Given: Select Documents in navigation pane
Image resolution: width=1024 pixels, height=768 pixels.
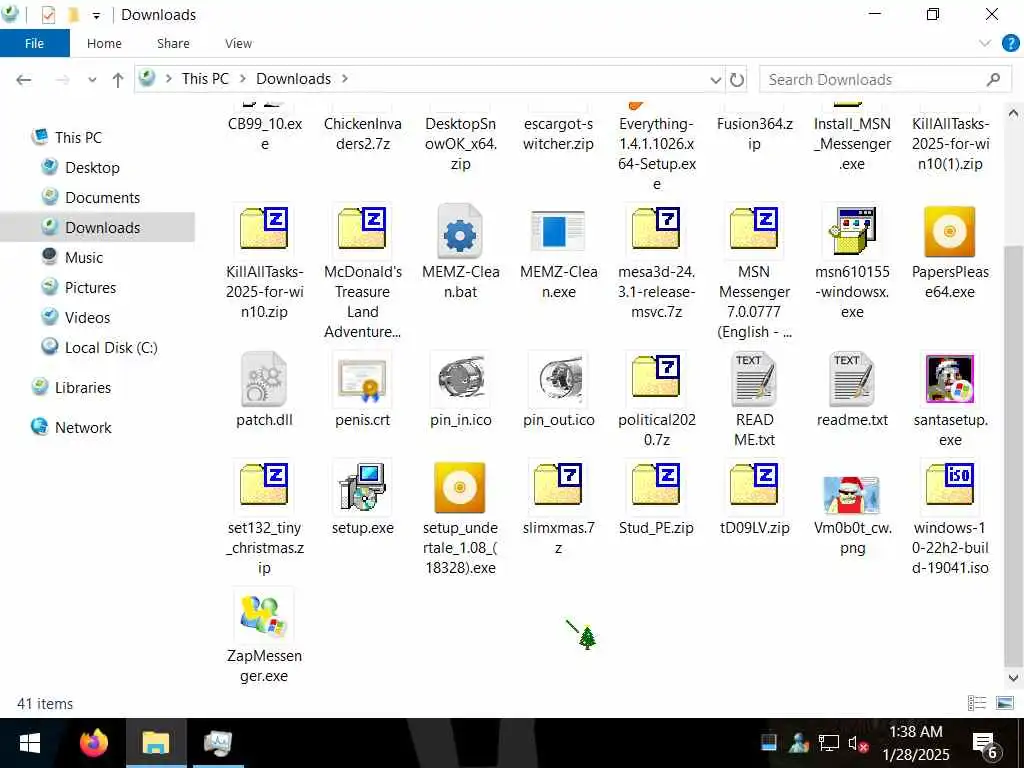Looking at the screenshot, I should tap(103, 197).
